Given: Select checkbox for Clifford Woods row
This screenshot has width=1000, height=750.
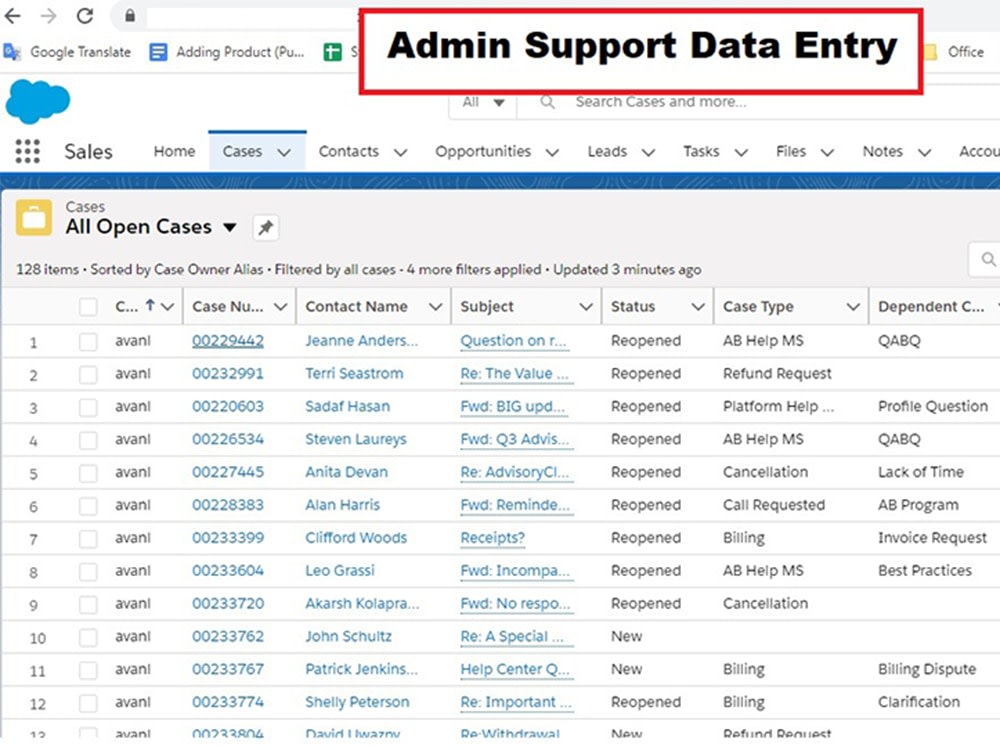Looking at the screenshot, I should pyautogui.click(x=88, y=539).
